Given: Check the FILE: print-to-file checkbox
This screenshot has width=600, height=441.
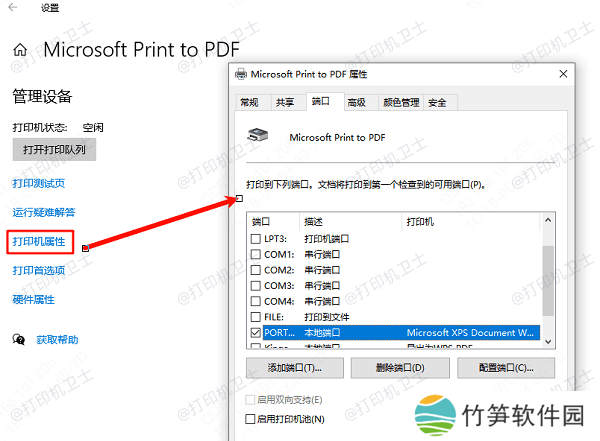Looking at the screenshot, I should [x=255, y=317].
